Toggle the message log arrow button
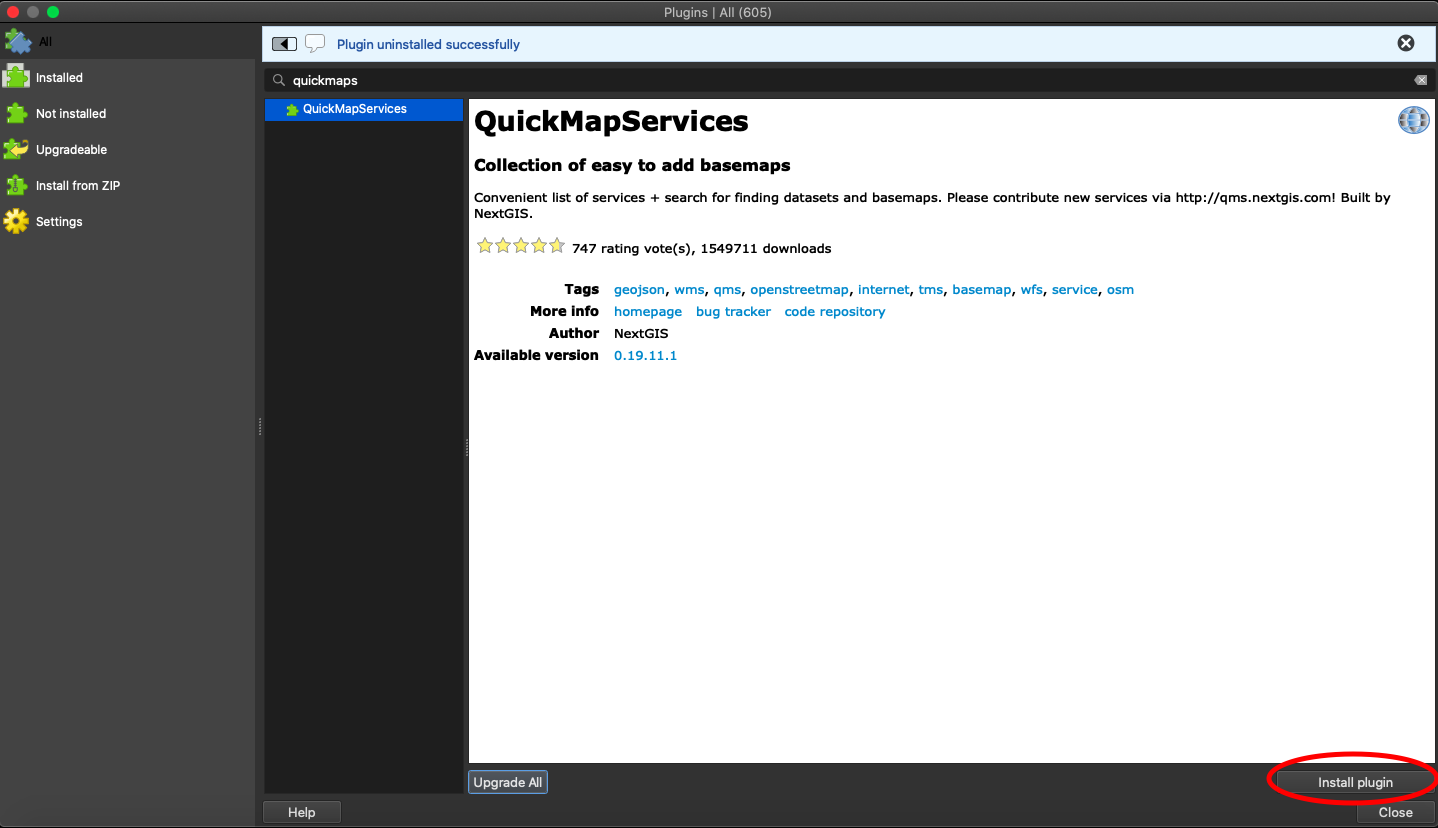The image size is (1438, 828). point(285,44)
